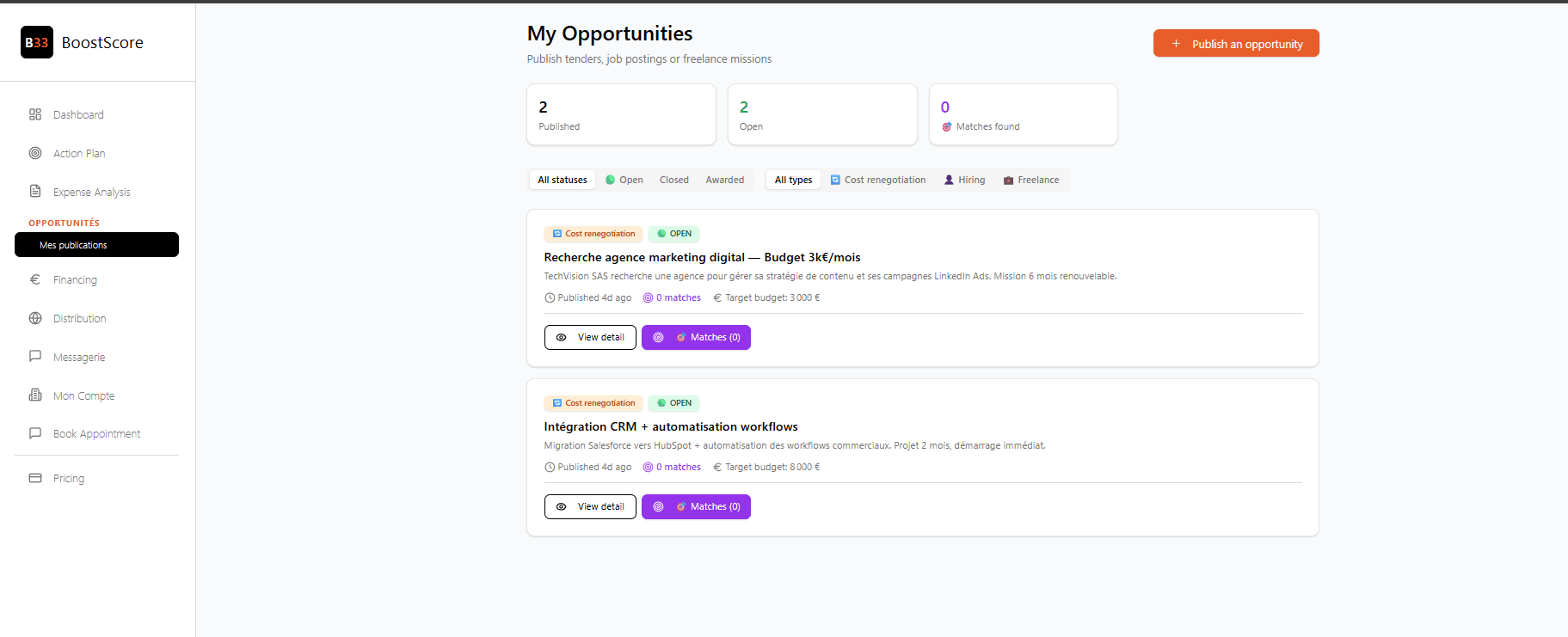Open Mes publications in sidebar
Screen dimensions: 1568x637
pyautogui.click(x=96, y=245)
